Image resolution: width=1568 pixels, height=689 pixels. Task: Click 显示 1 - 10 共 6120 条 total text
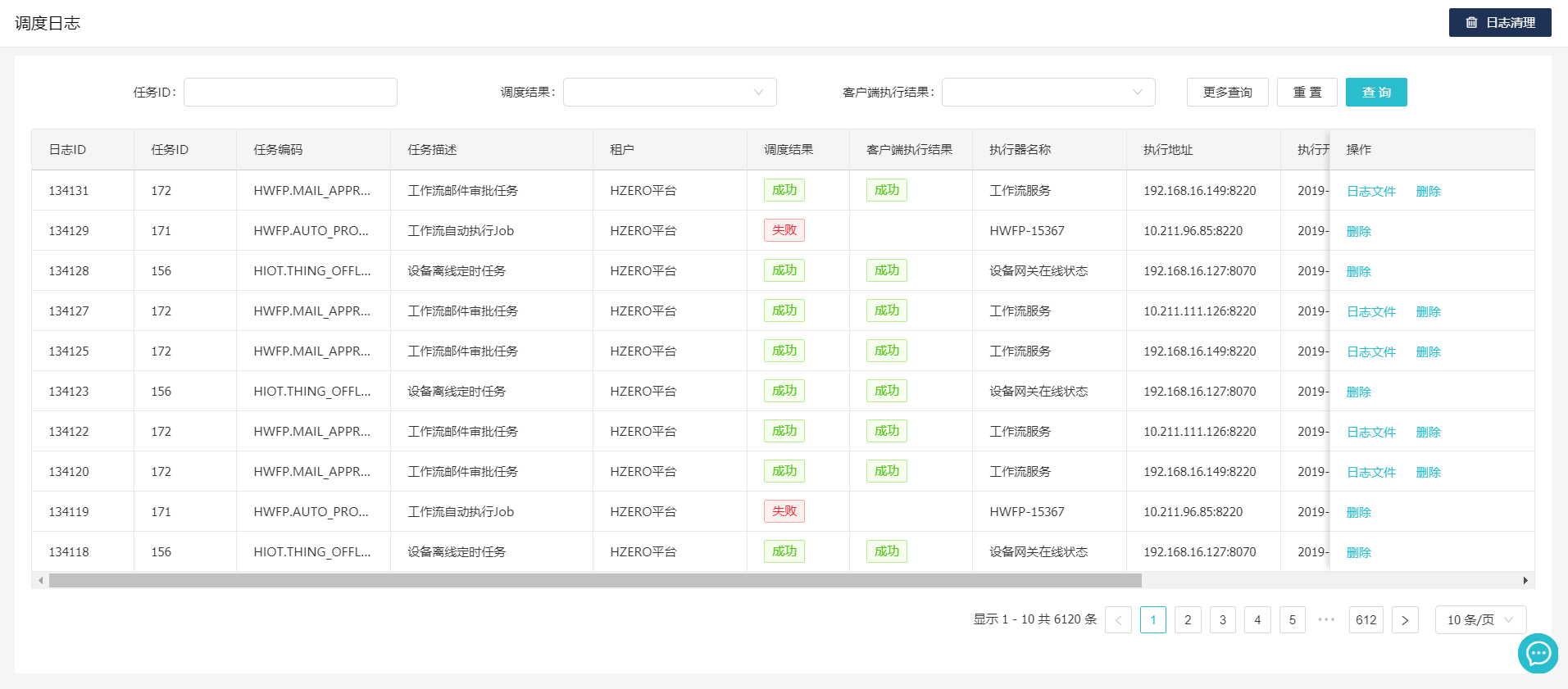point(1035,619)
